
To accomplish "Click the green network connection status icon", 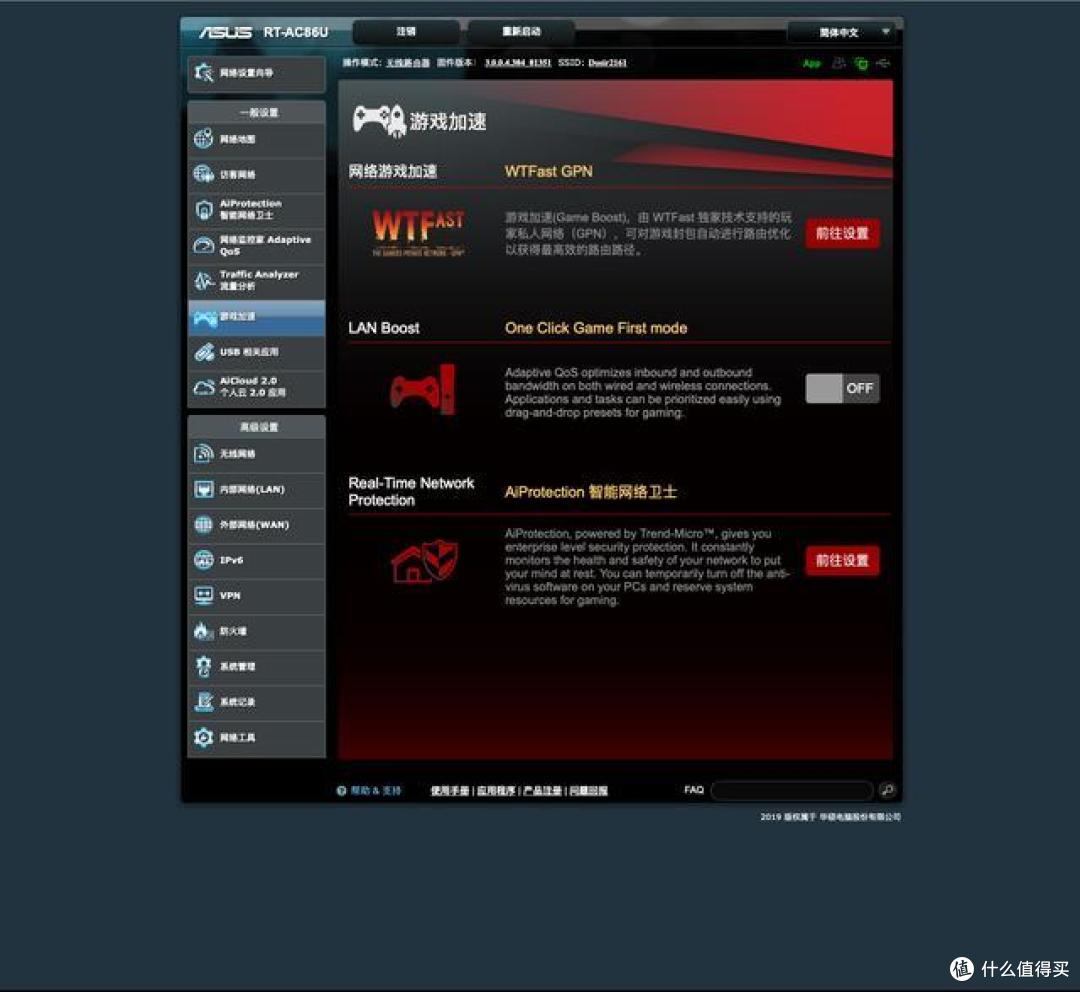I will point(861,63).
